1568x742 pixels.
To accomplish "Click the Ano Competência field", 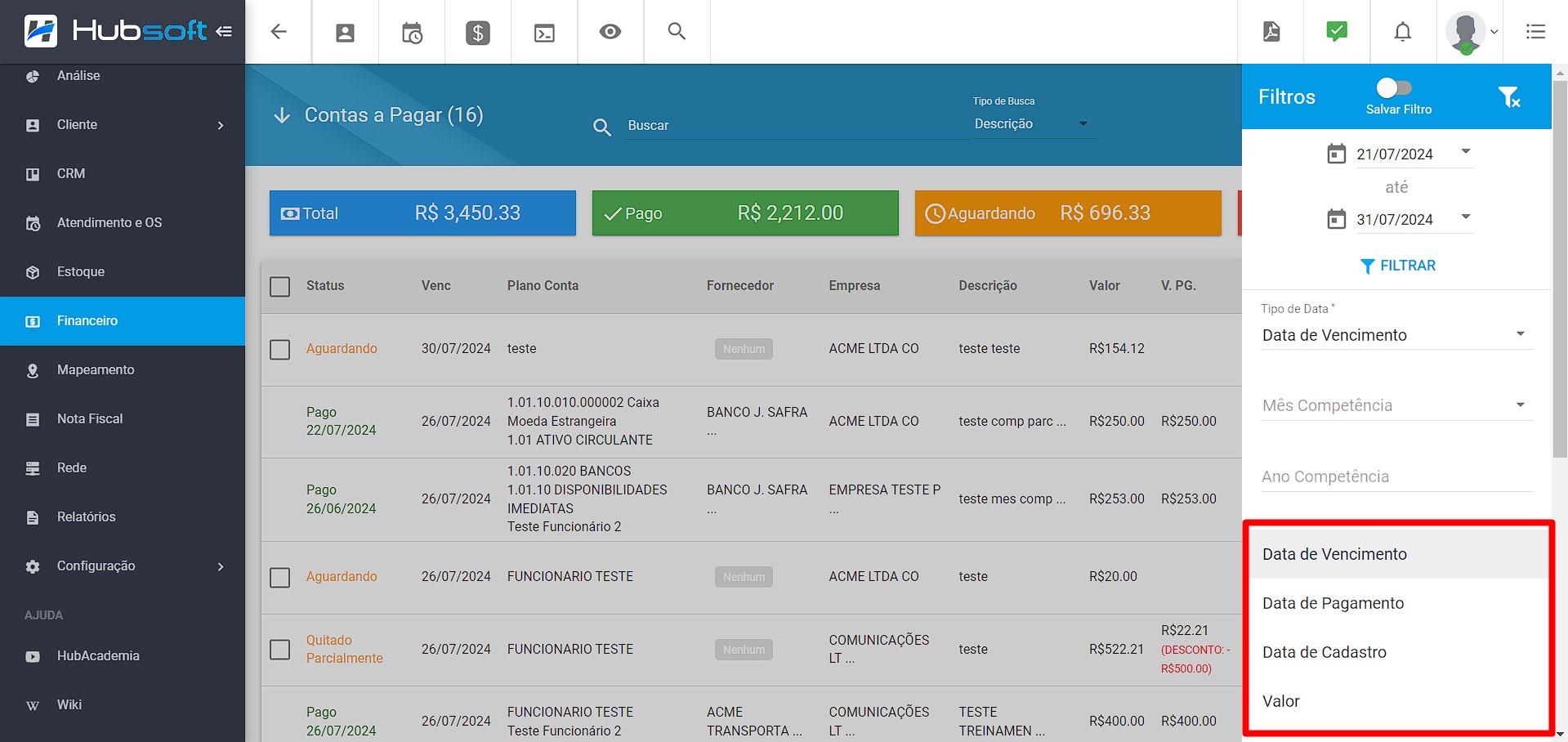I will click(x=1396, y=476).
